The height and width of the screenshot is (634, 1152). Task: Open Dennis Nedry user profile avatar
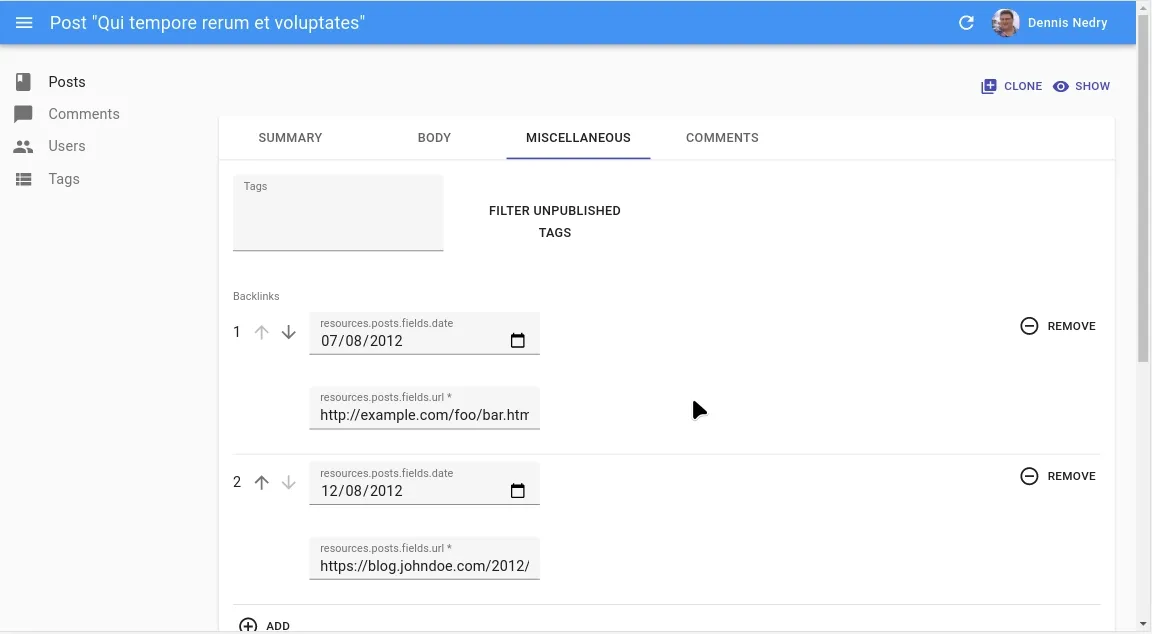click(1005, 23)
